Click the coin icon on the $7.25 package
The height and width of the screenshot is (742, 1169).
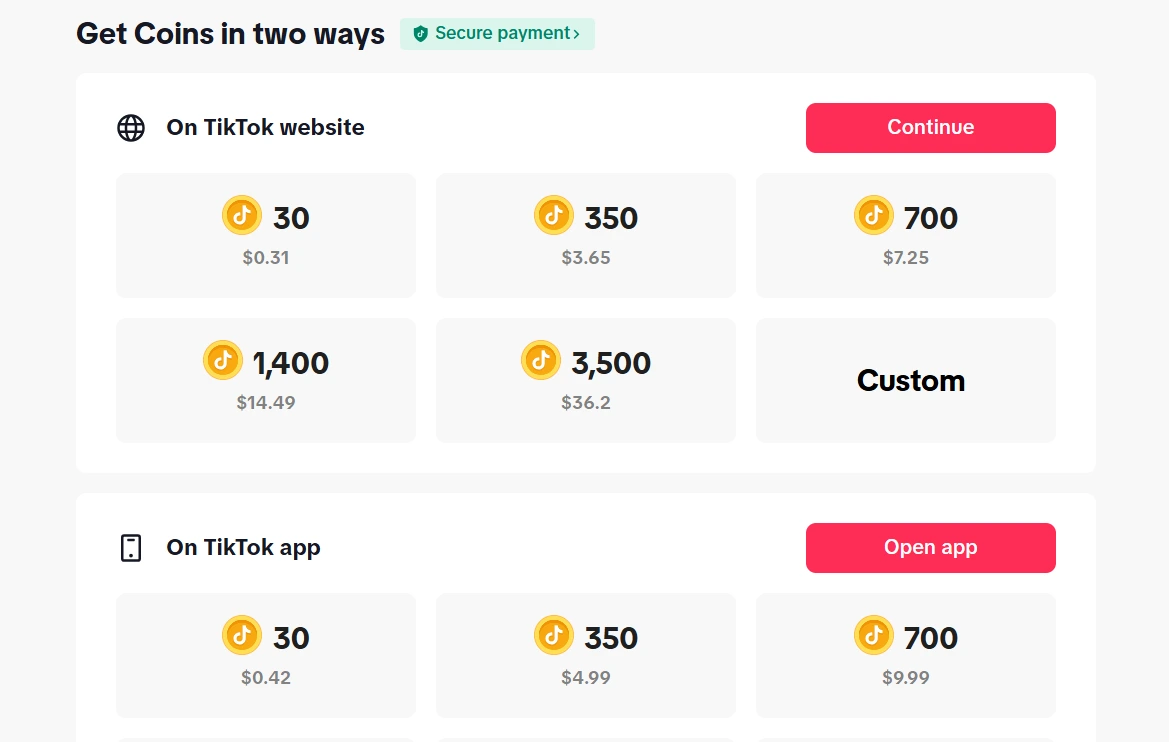tap(874, 216)
